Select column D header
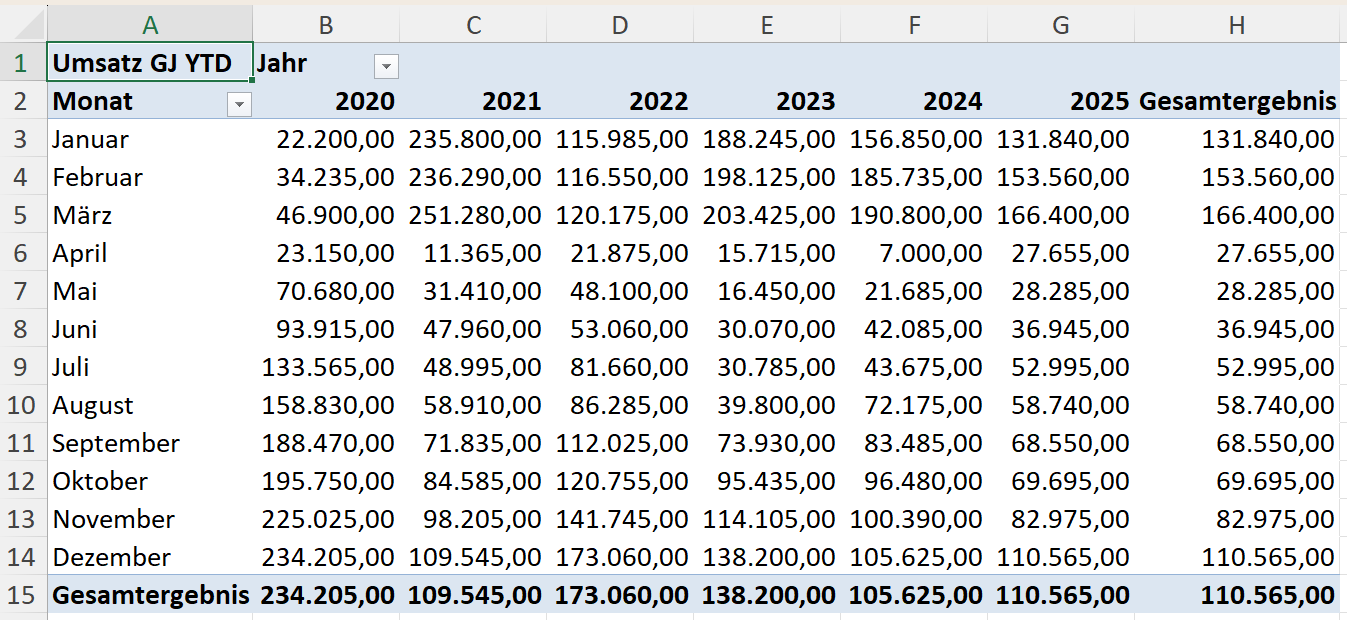This screenshot has height=620, width=1347. [620, 25]
